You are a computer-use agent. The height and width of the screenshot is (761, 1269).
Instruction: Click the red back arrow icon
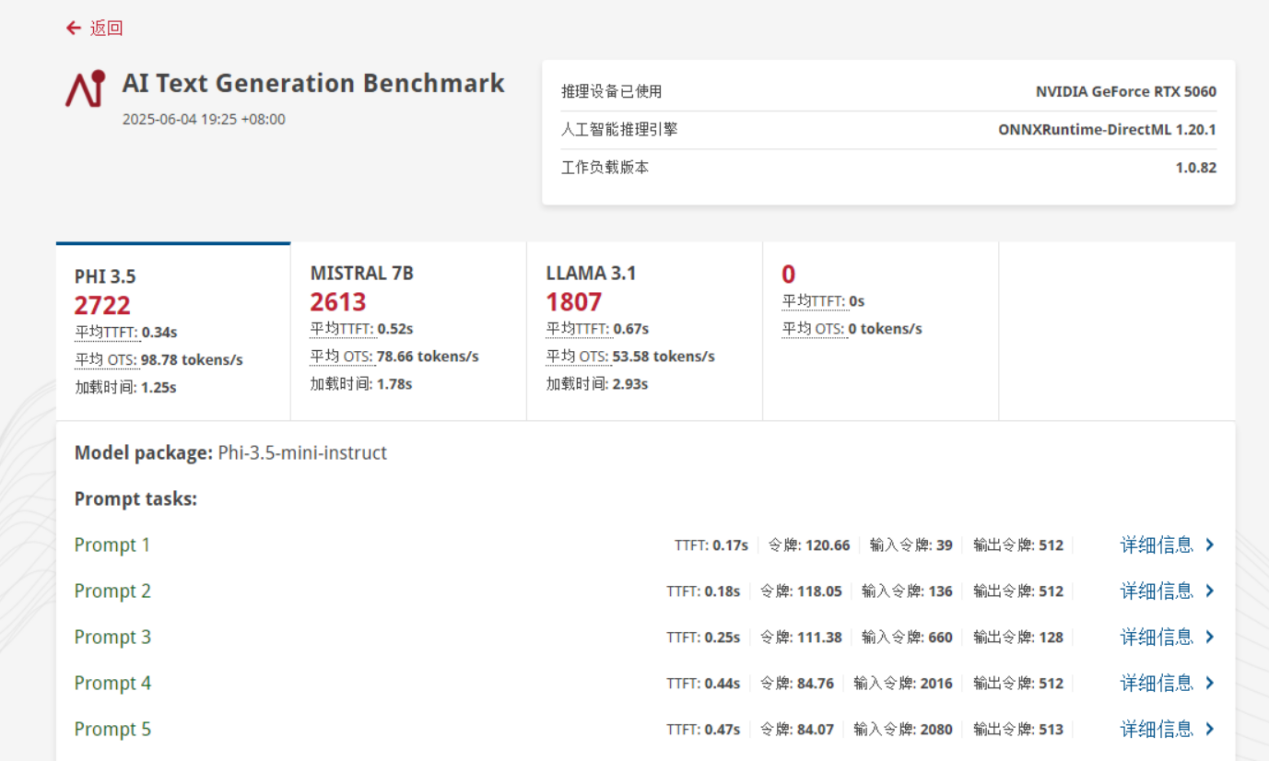73,28
